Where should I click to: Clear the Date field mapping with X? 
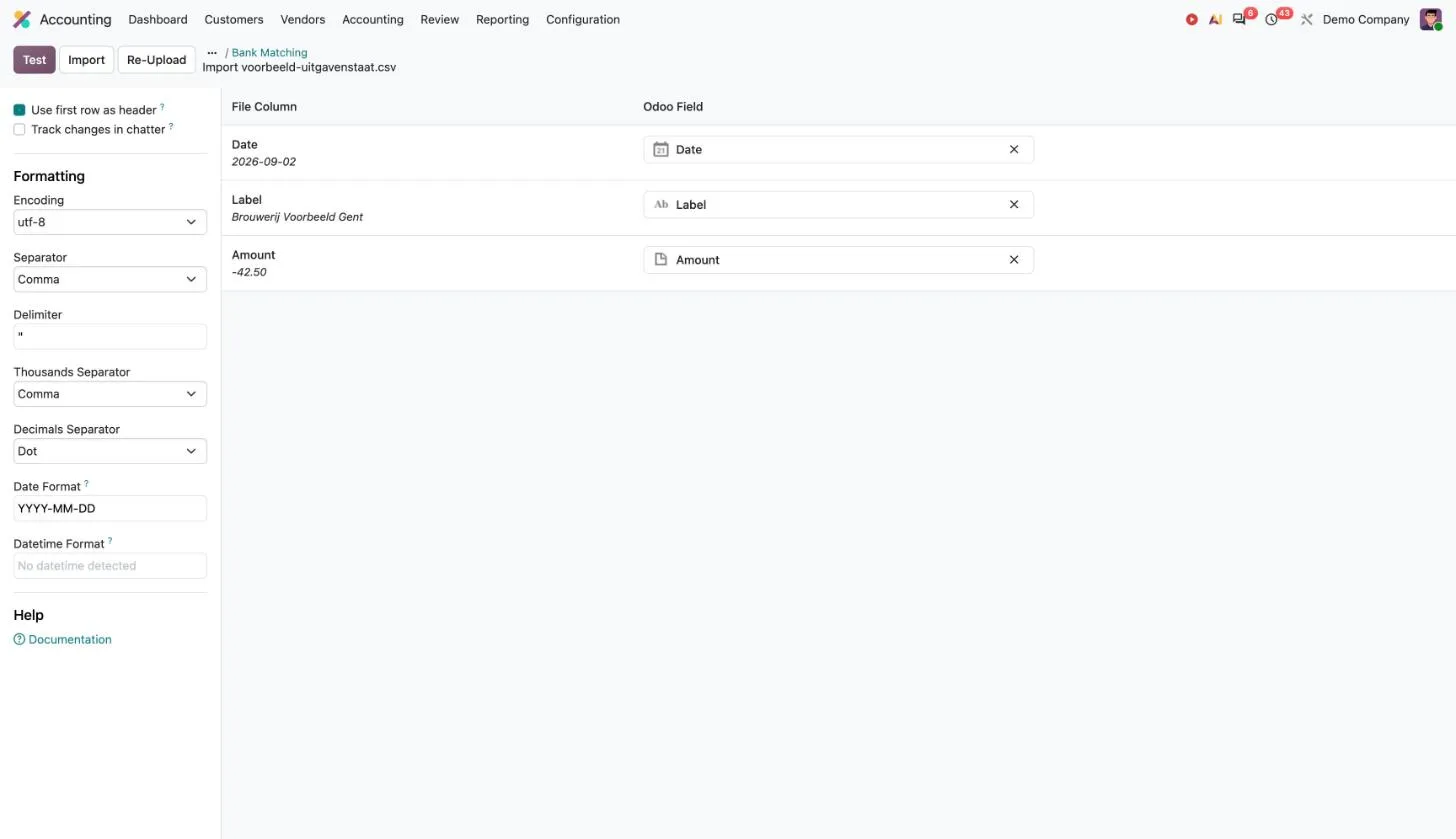point(1013,149)
